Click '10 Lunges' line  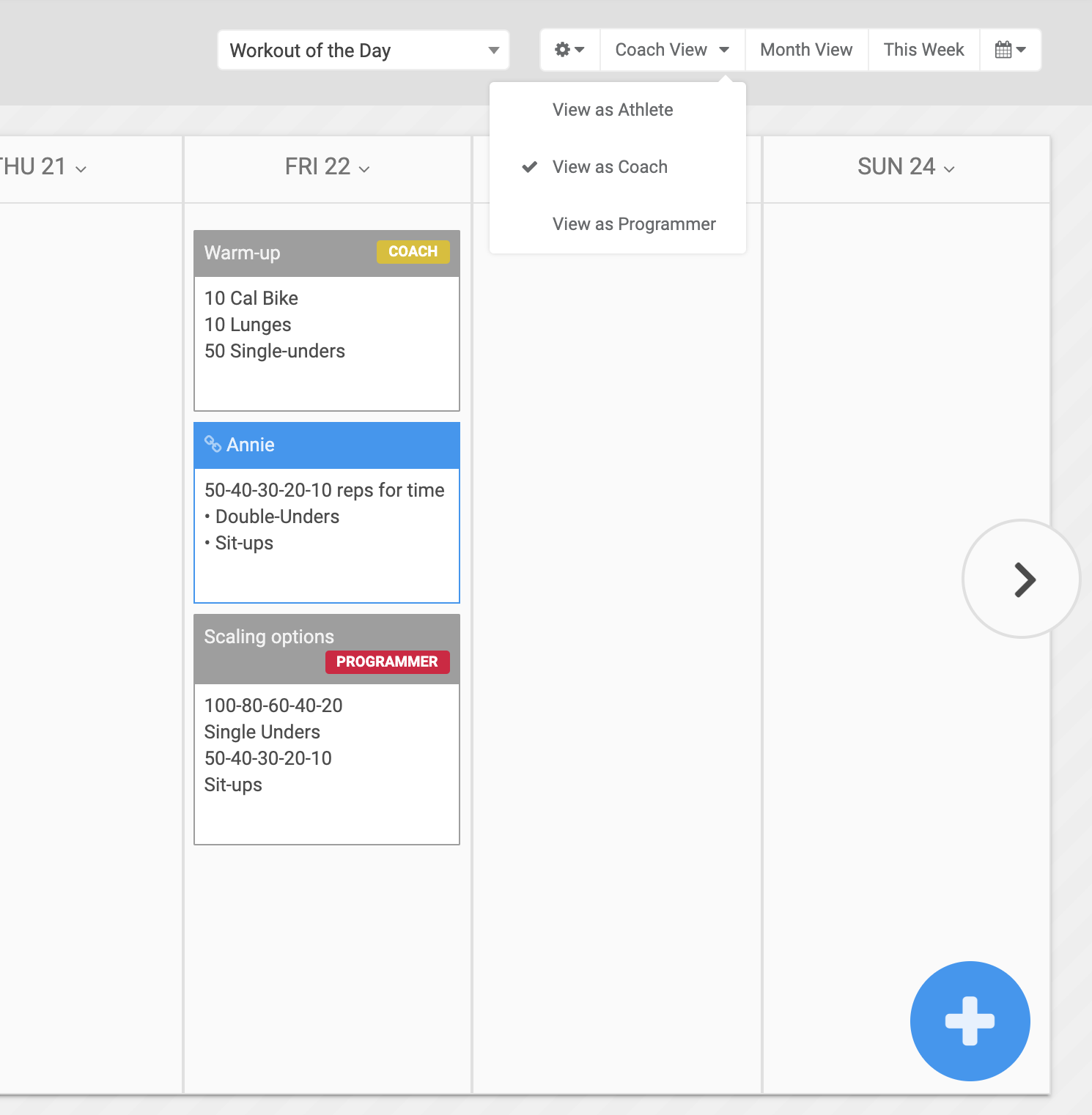248,325
